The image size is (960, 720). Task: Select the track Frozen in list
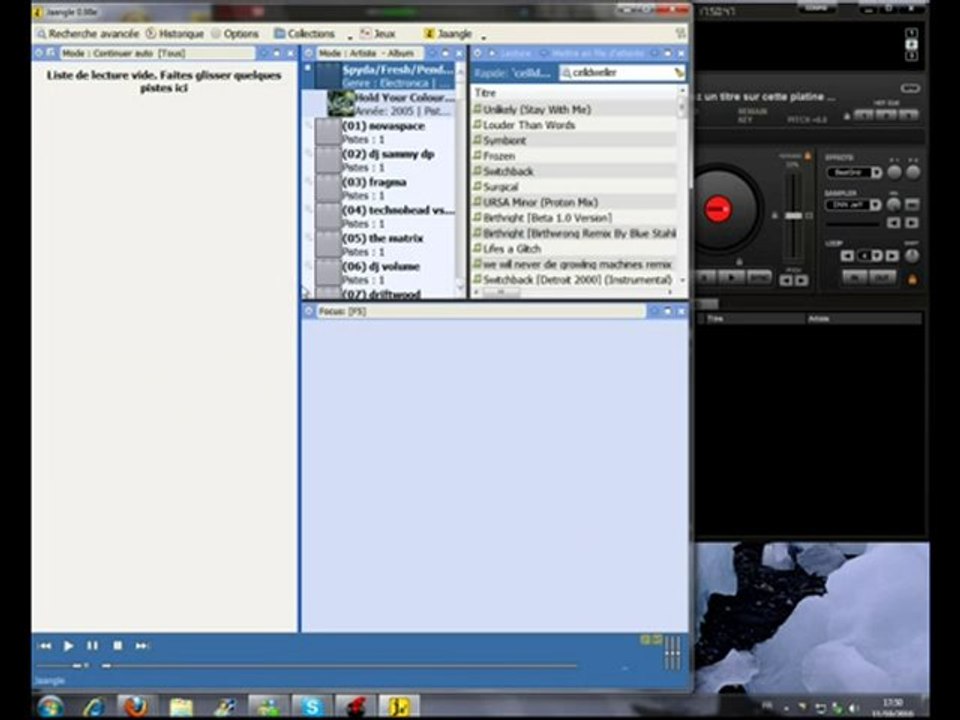(x=499, y=156)
